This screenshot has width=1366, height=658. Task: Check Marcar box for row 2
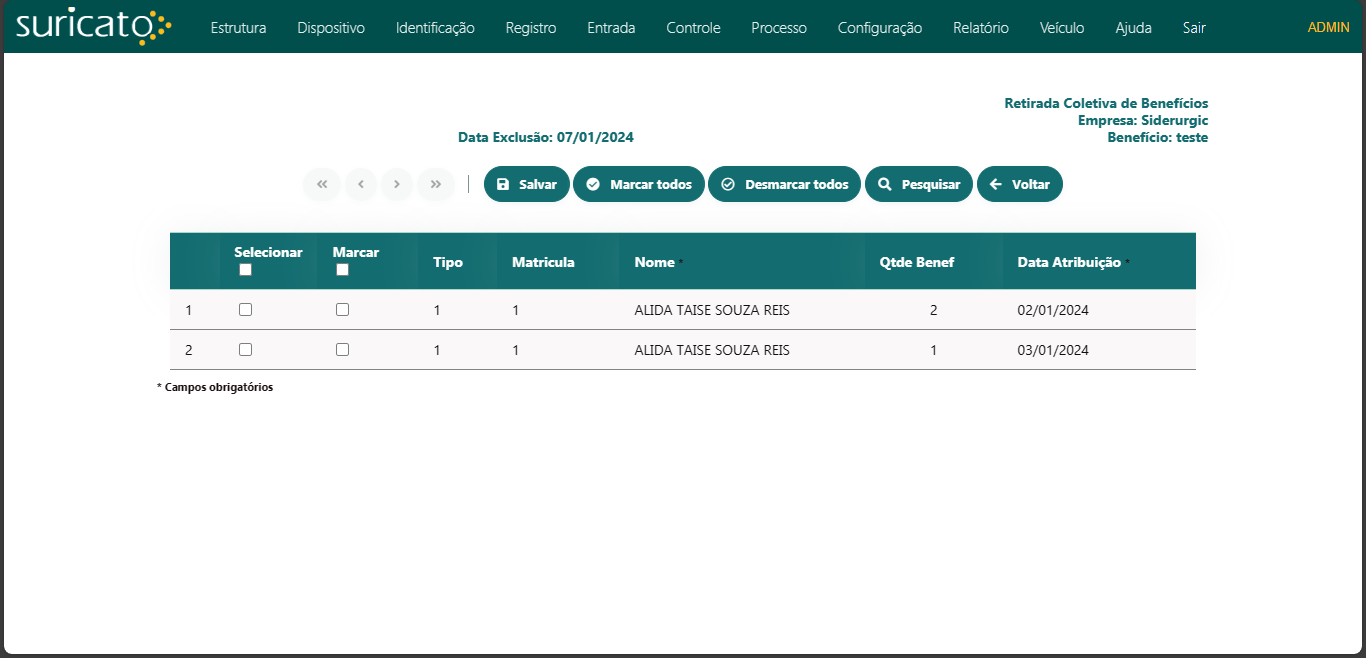click(x=342, y=350)
